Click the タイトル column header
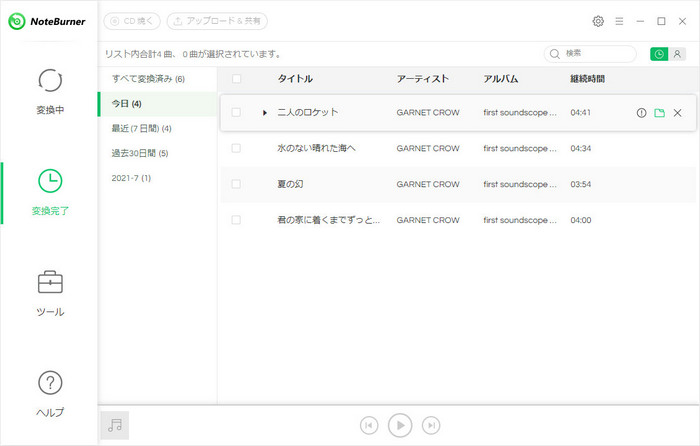The image size is (700, 446). pos(295,79)
